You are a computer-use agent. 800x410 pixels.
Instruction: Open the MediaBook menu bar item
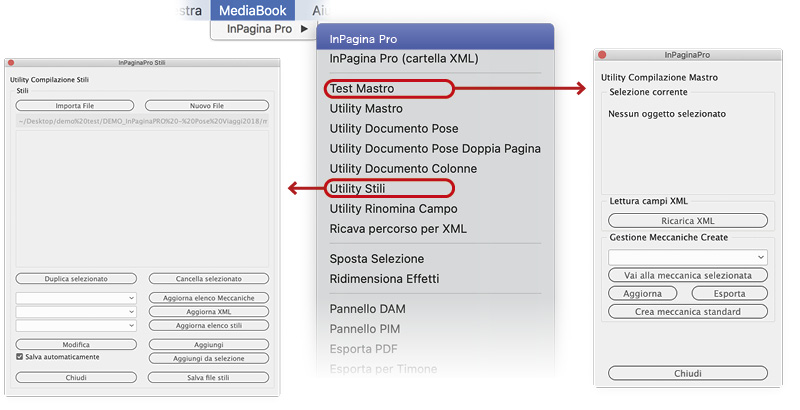pos(253,10)
